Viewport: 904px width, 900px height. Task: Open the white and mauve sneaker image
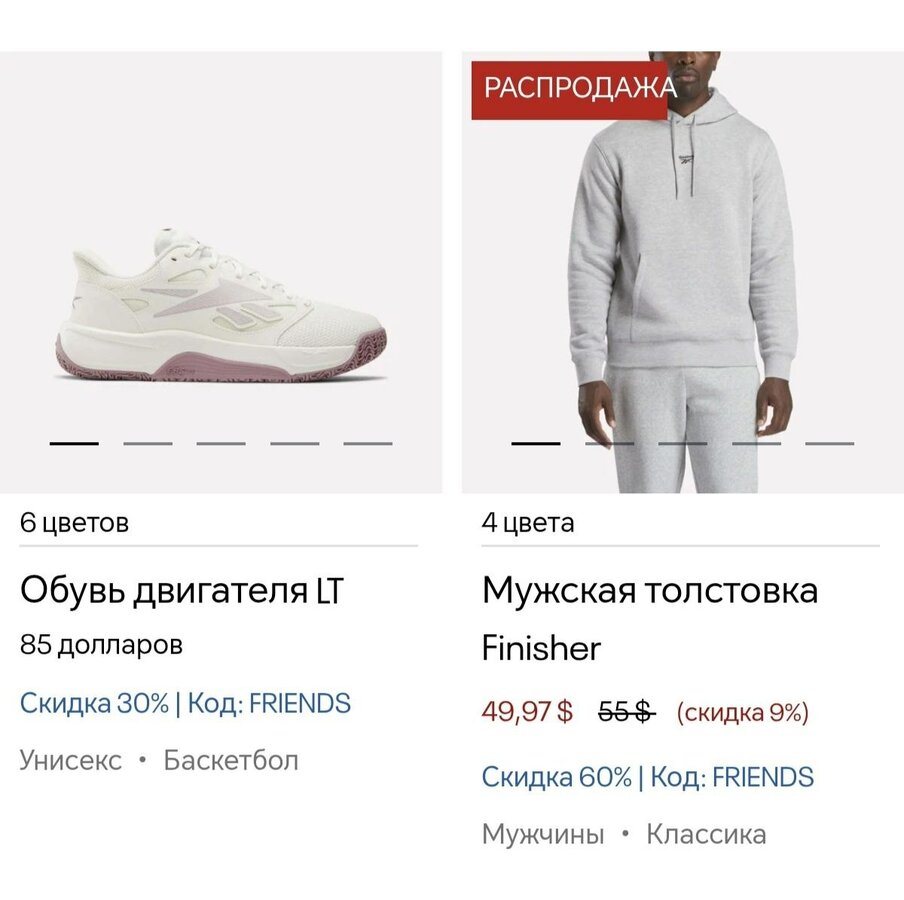[x=221, y=272]
